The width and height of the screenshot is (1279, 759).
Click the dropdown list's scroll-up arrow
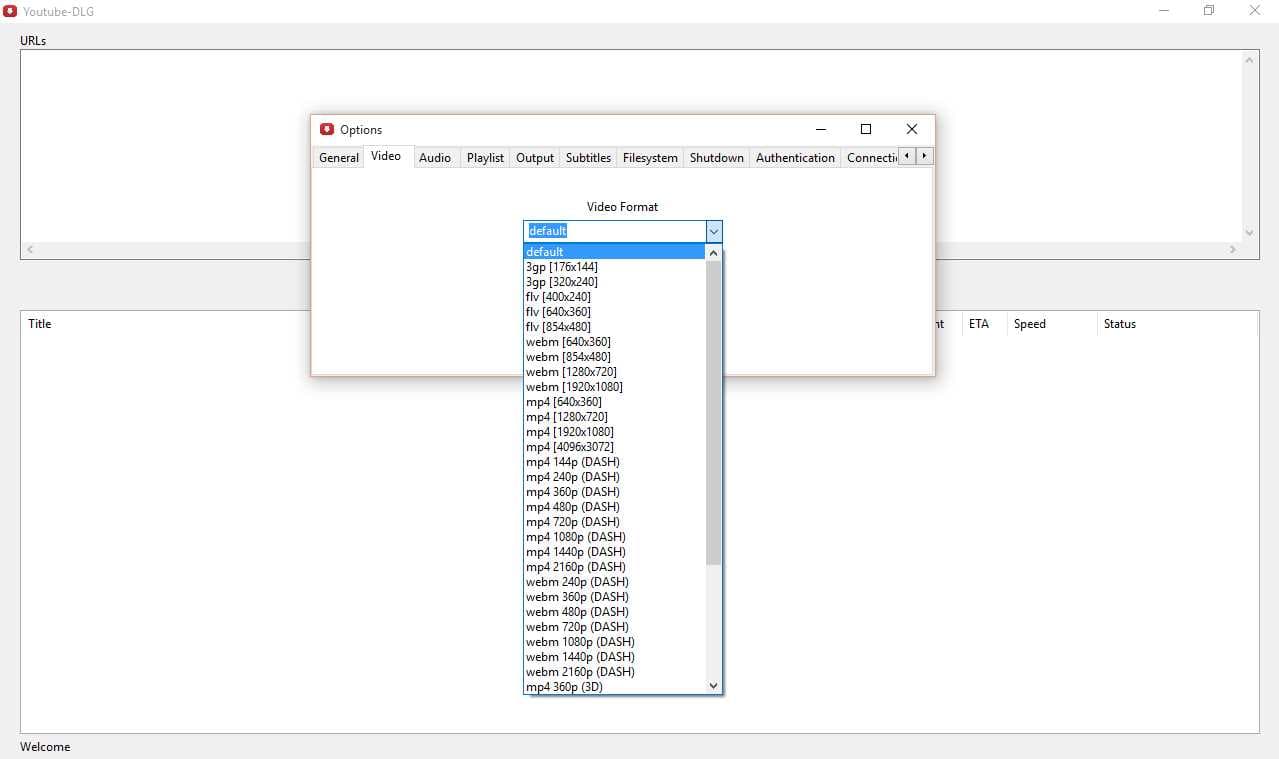[712, 252]
